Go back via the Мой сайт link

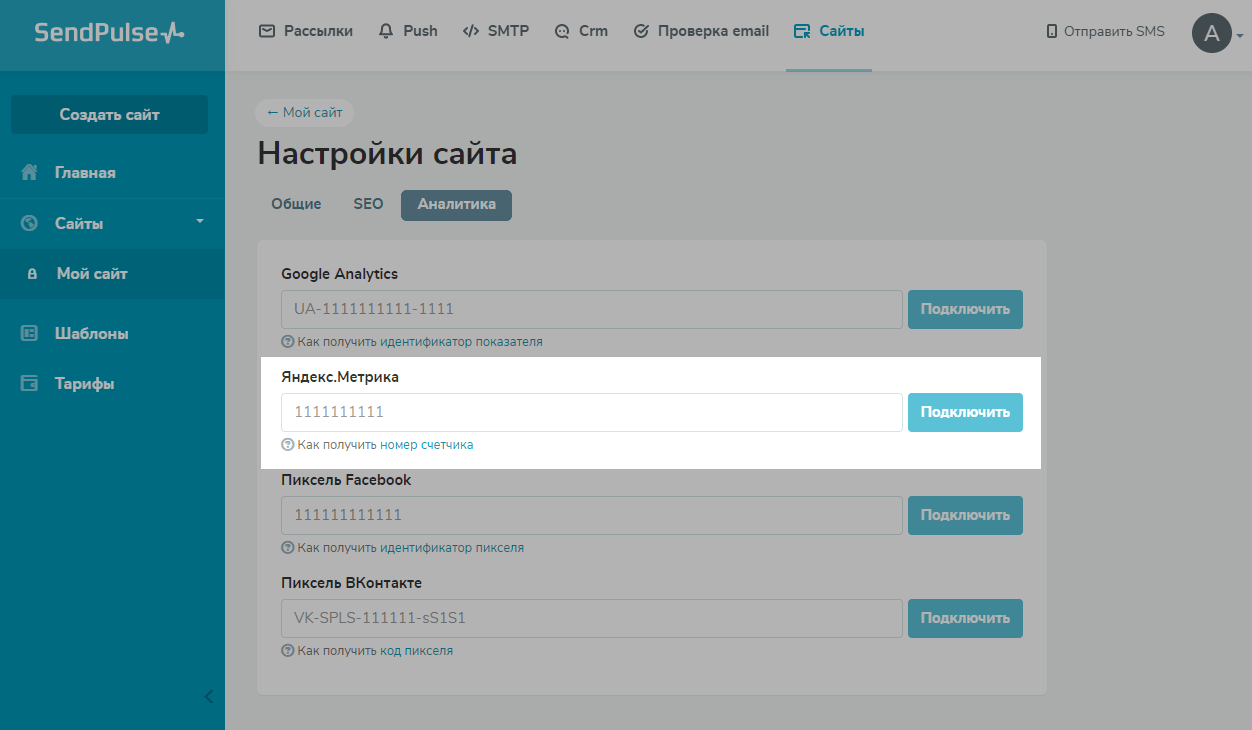coord(305,113)
